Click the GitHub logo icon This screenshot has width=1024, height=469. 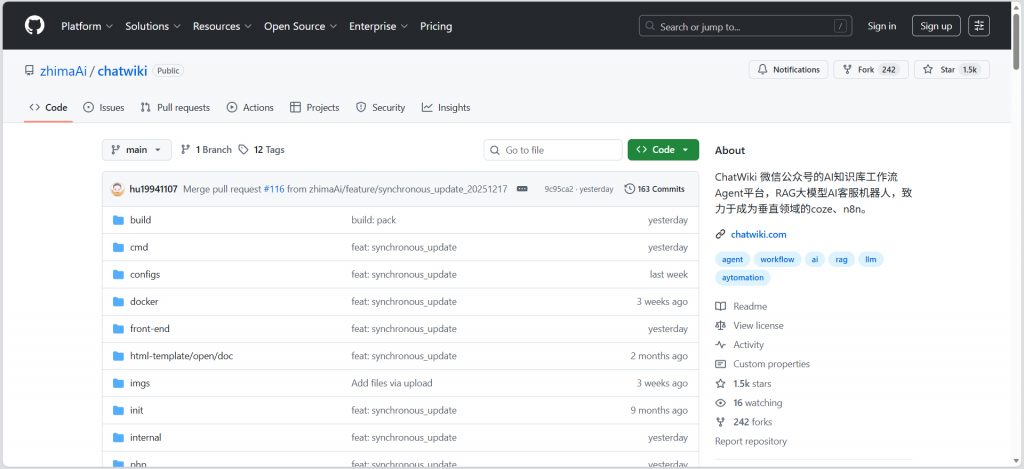pyautogui.click(x=35, y=26)
